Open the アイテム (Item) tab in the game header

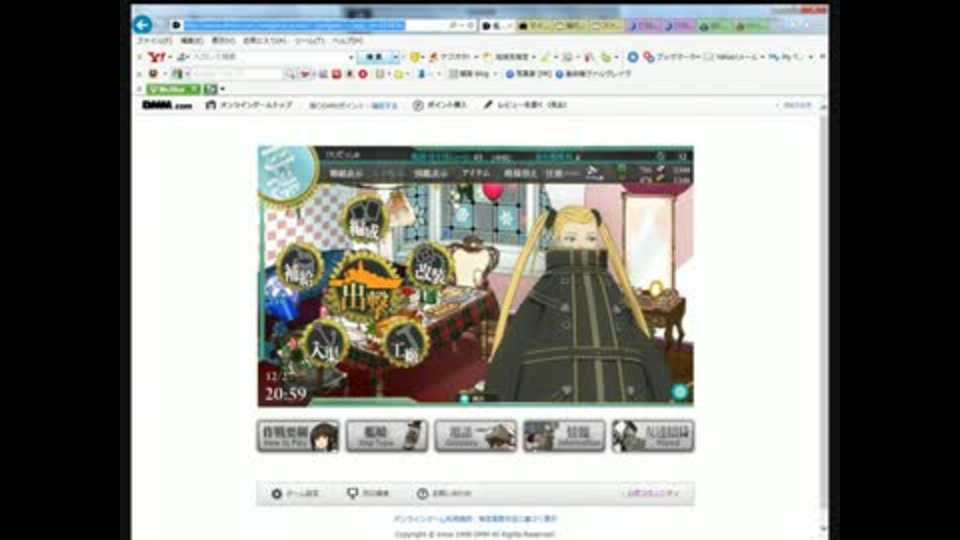click(476, 174)
